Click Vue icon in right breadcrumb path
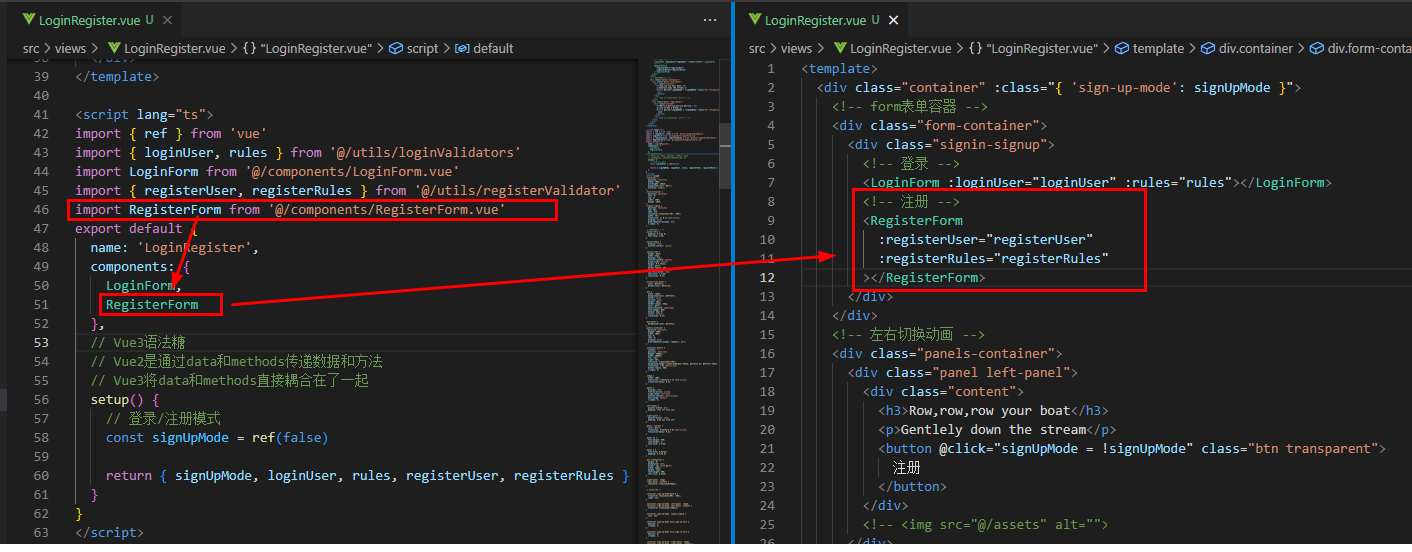The height and width of the screenshot is (552, 1412). pyautogui.click(x=840, y=48)
